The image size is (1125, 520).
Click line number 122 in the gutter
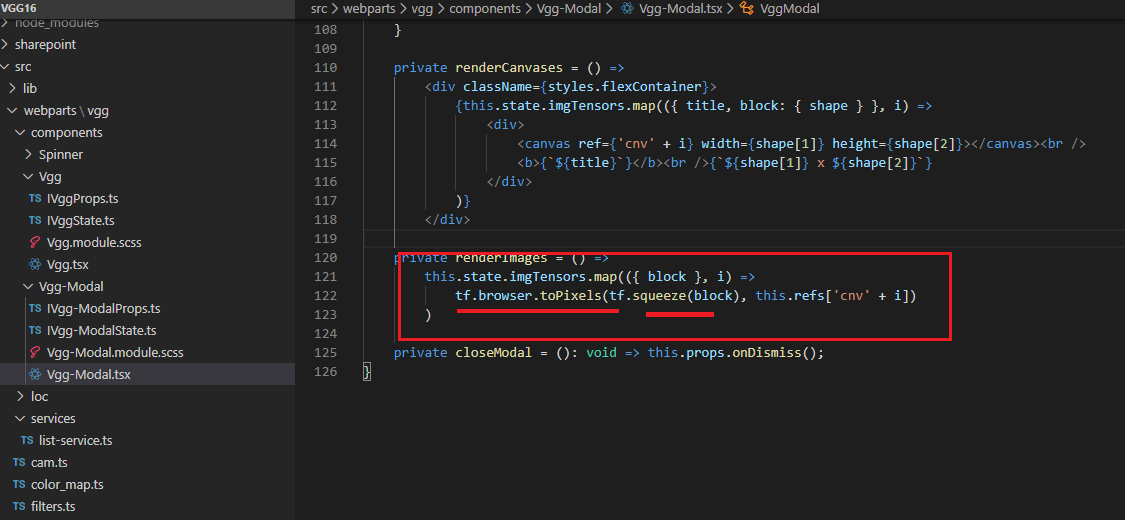(x=326, y=296)
